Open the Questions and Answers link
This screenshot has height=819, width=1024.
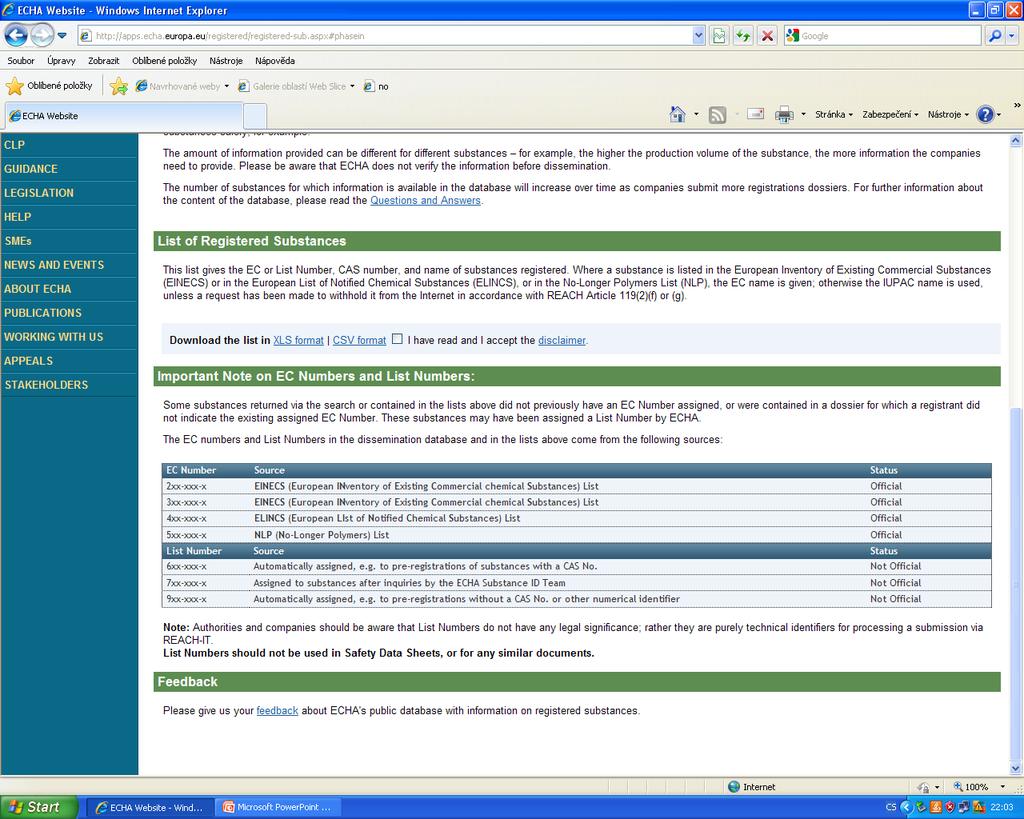[x=425, y=201]
